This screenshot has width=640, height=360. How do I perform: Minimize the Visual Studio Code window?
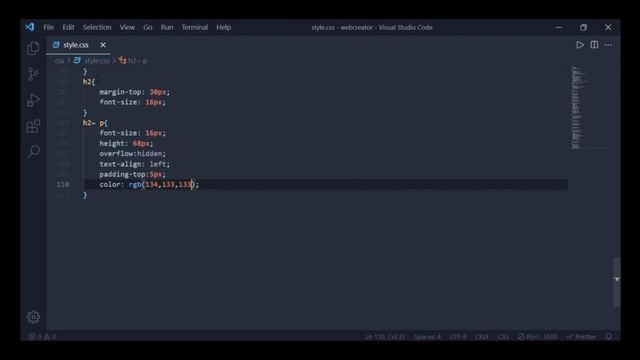[559, 27]
